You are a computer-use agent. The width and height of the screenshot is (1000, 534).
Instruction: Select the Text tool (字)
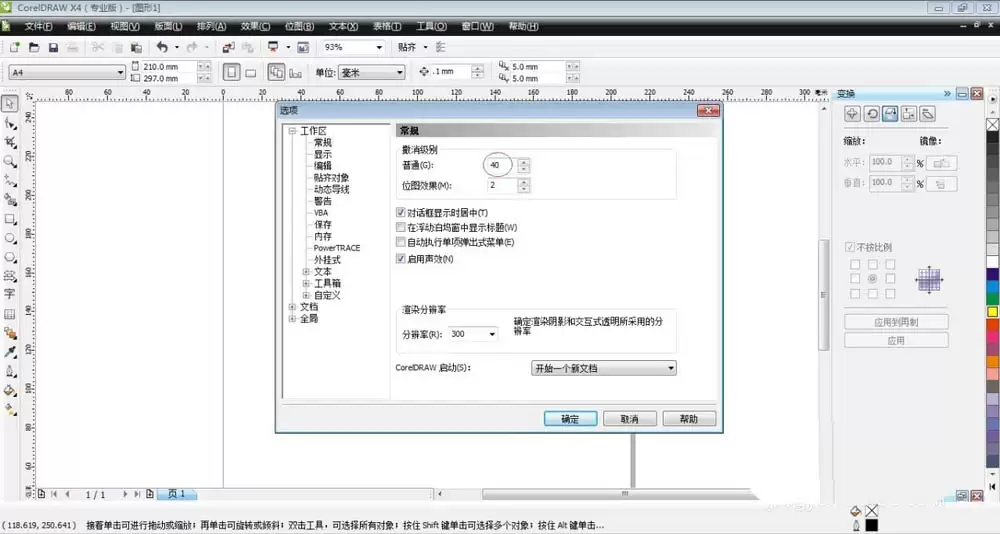10,294
